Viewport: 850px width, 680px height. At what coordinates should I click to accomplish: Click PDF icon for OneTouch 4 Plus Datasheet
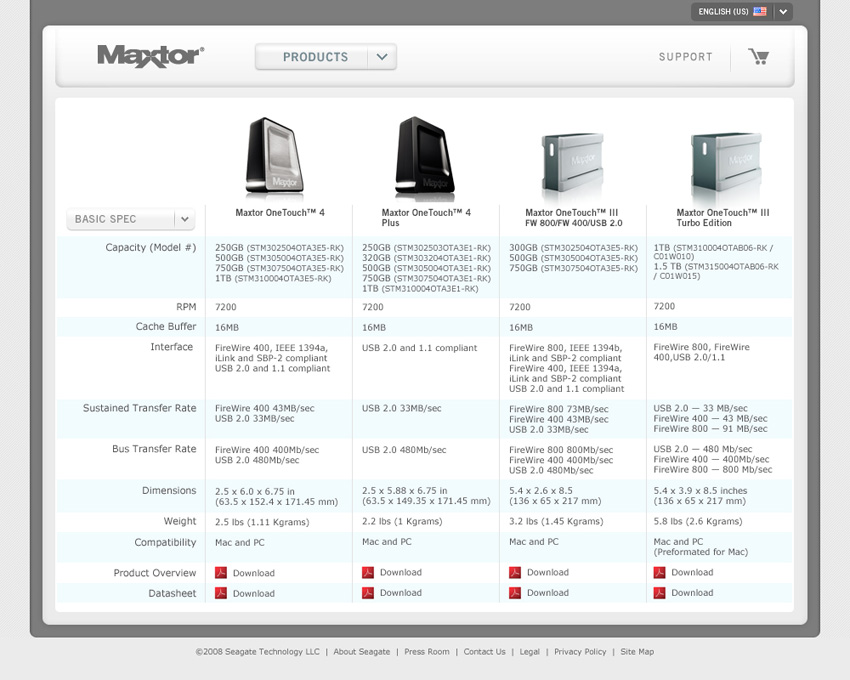tap(368, 593)
